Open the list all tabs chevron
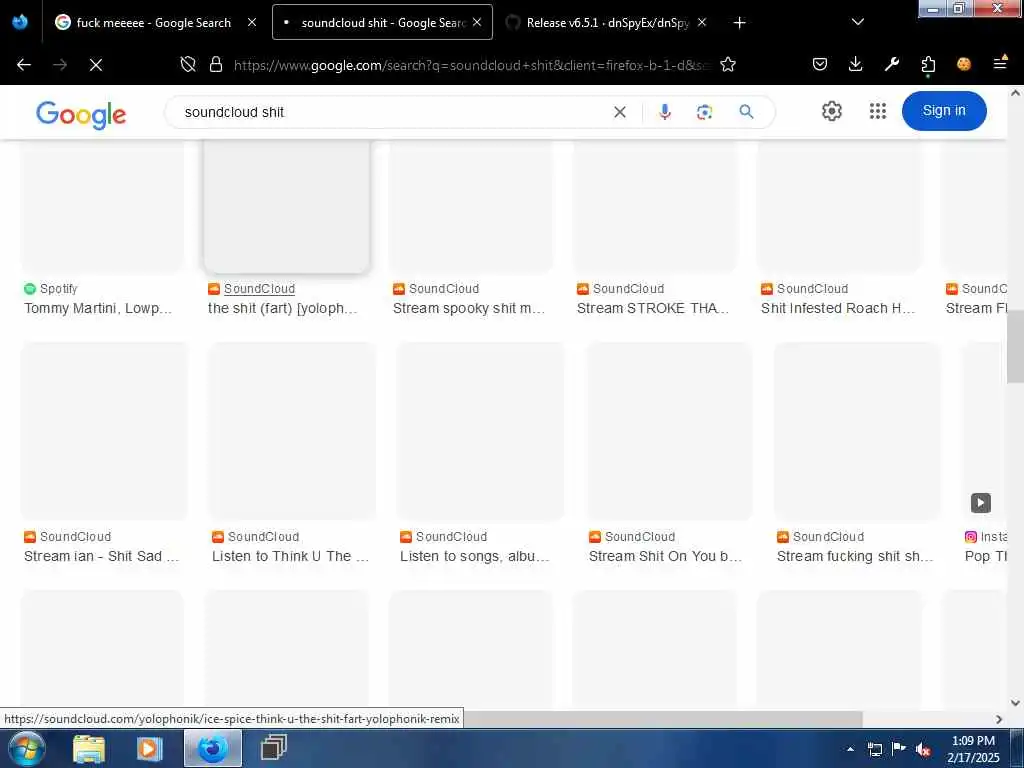The height and width of the screenshot is (768, 1024). coord(858,22)
